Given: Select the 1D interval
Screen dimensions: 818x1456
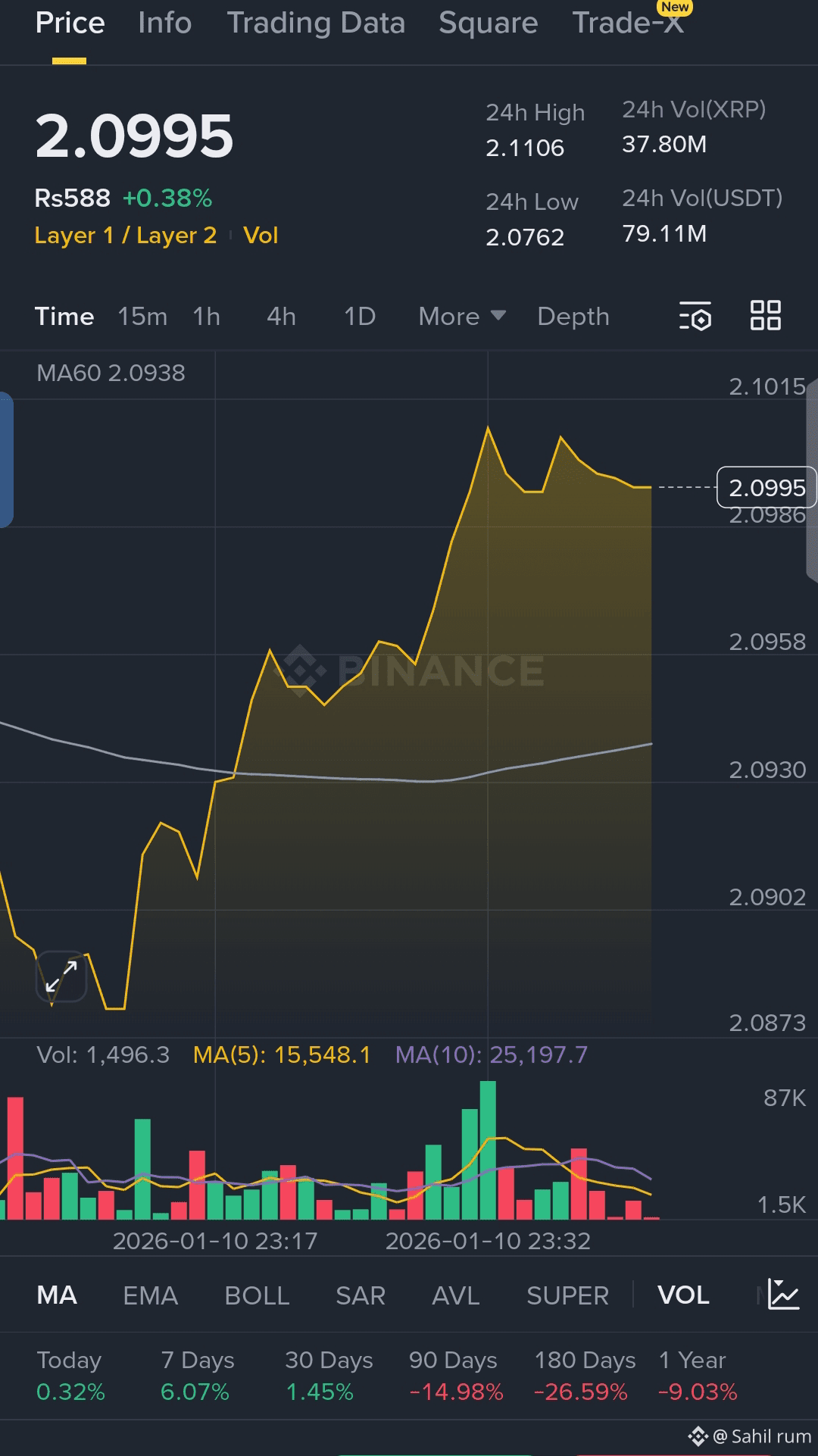Looking at the screenshot, I should point(360,316).
